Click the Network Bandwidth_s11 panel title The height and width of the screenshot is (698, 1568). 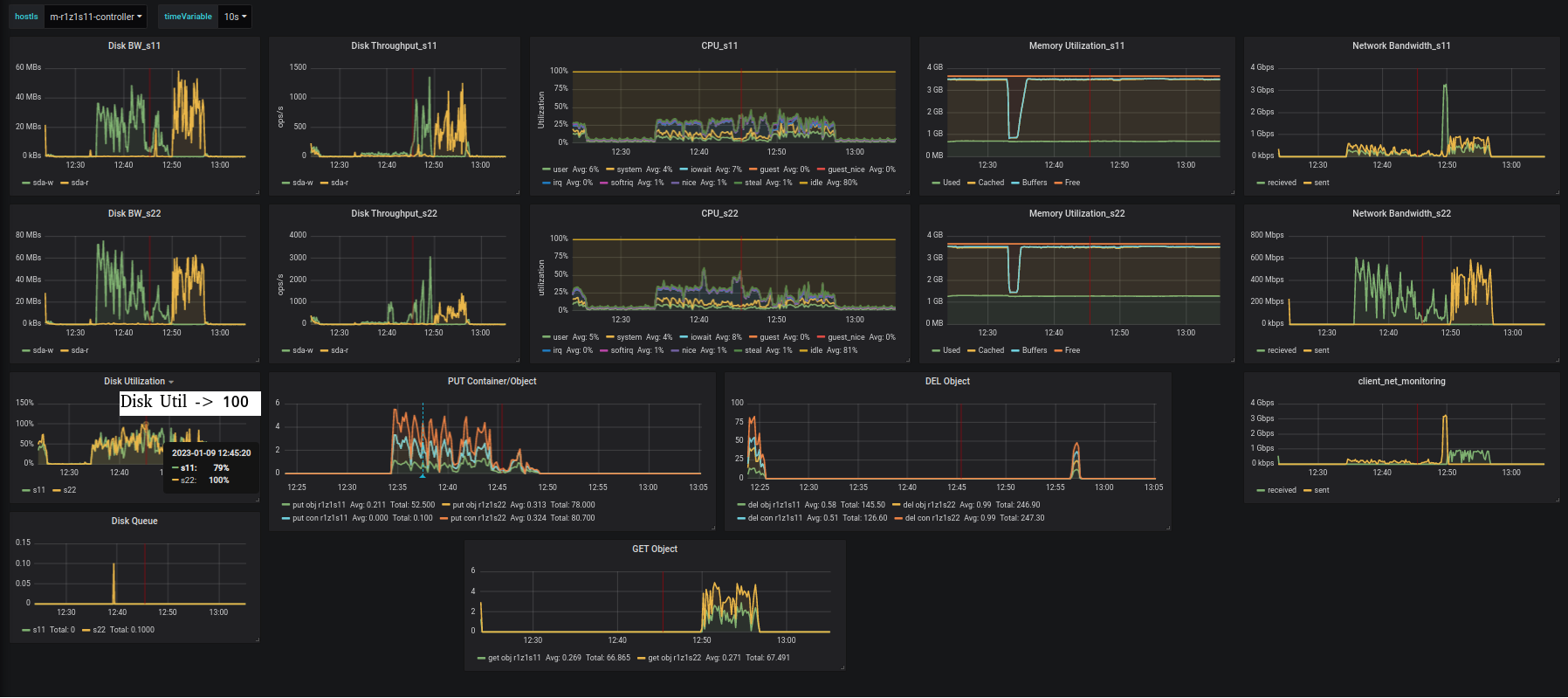pos(1401,46)
